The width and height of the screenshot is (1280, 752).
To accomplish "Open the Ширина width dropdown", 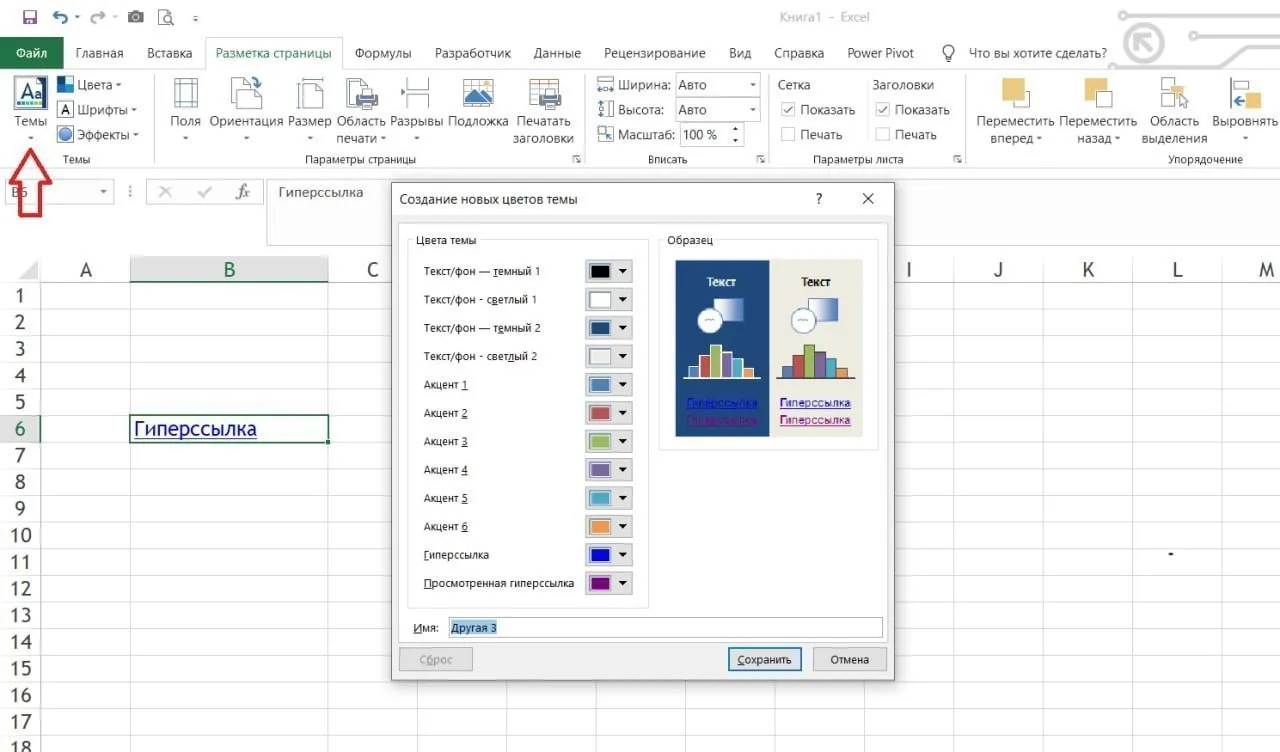I will [x=752, y=85].
